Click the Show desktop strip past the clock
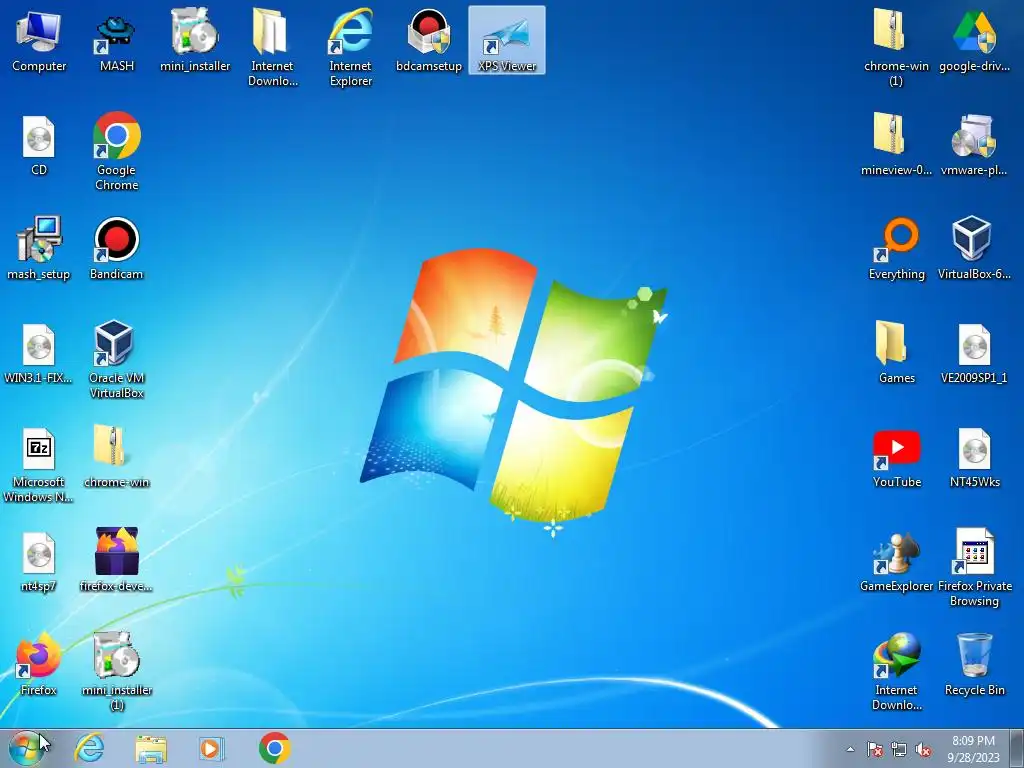The image size is (1024, 768). pos(1017,748)
